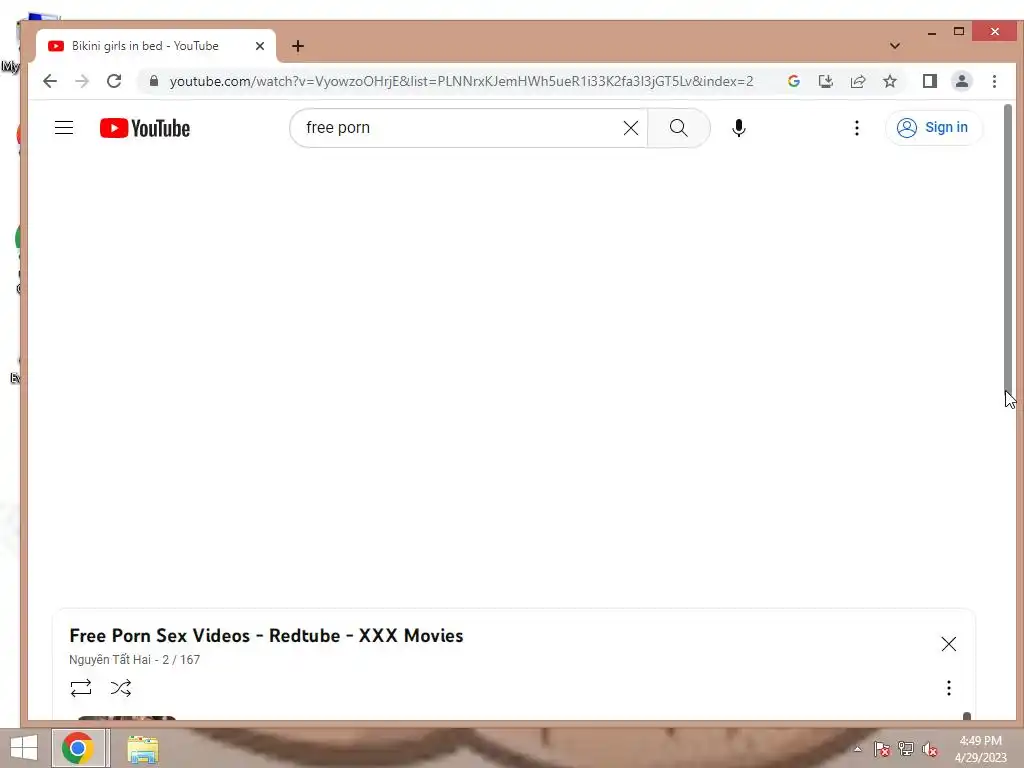1024x768 pixels.
Task: Open playlist owner Nguyên Tất Hai
Action: [x=110, y=660]
